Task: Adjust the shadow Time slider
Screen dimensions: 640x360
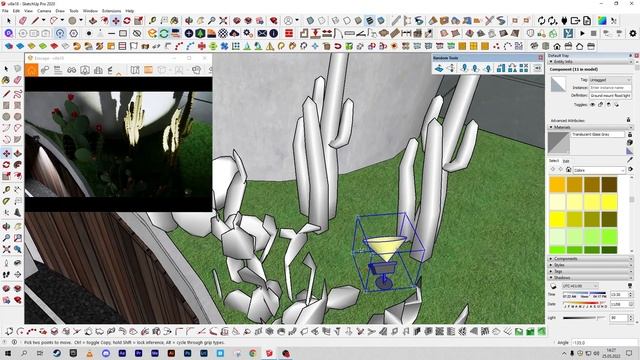Action: tap(584, 293)
